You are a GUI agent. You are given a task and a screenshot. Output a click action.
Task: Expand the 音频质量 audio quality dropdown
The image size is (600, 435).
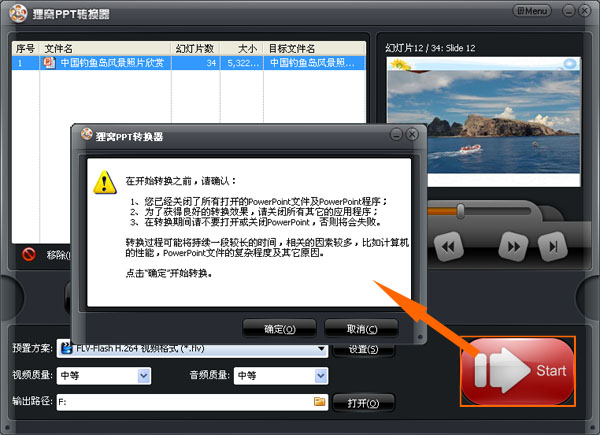tap(321, 376)
